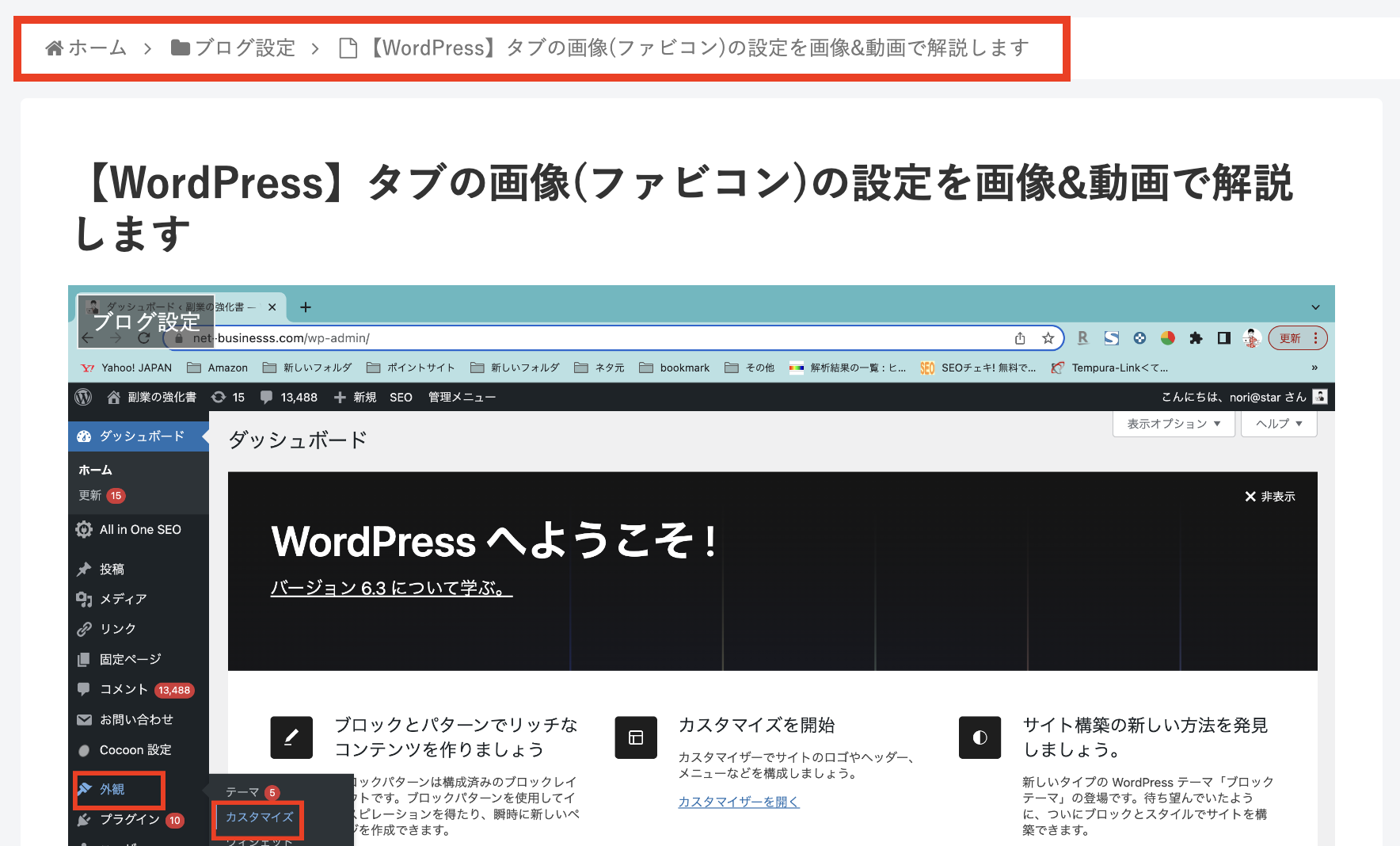Open the その他 bookmark folder

tap(750, 368)
